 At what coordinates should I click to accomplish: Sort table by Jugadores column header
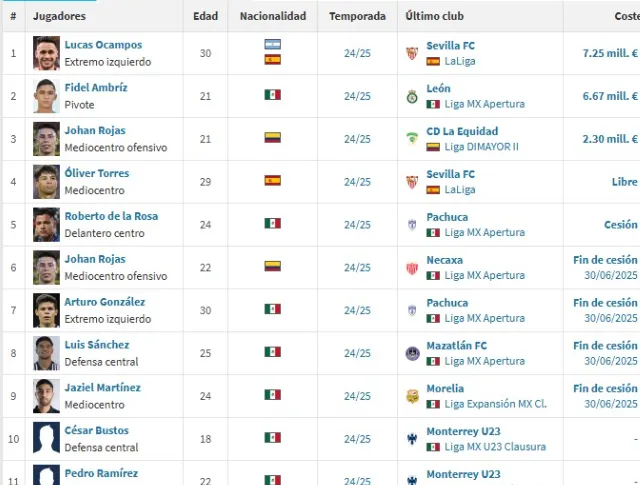59,17
